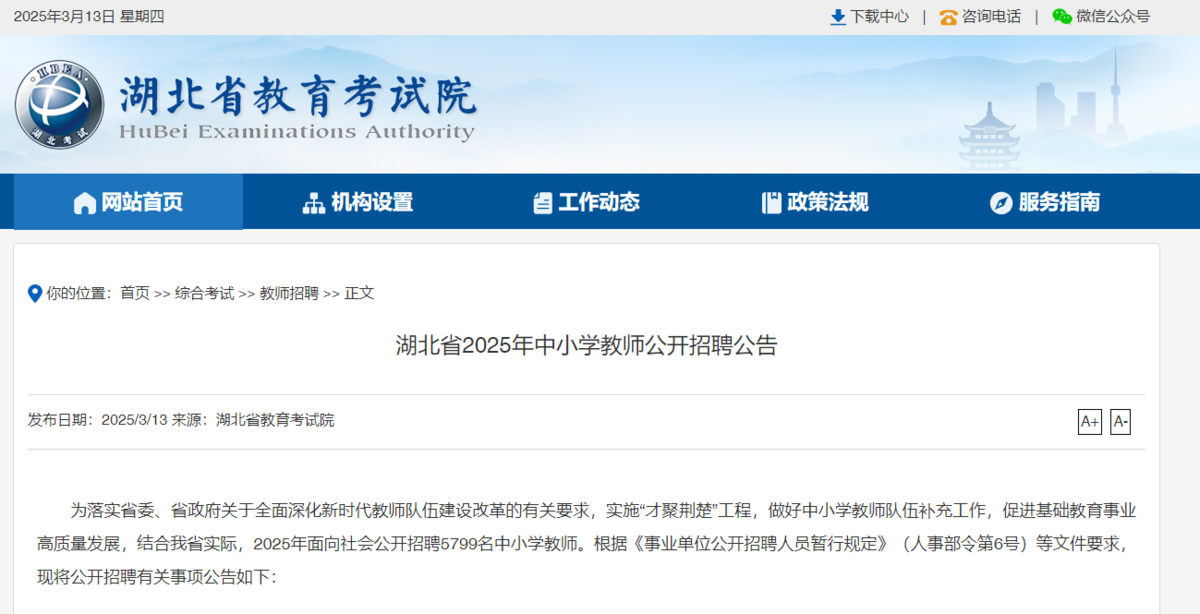
Task: Click the book icon beside 政策法规
Action: click(x=771, y=203)
